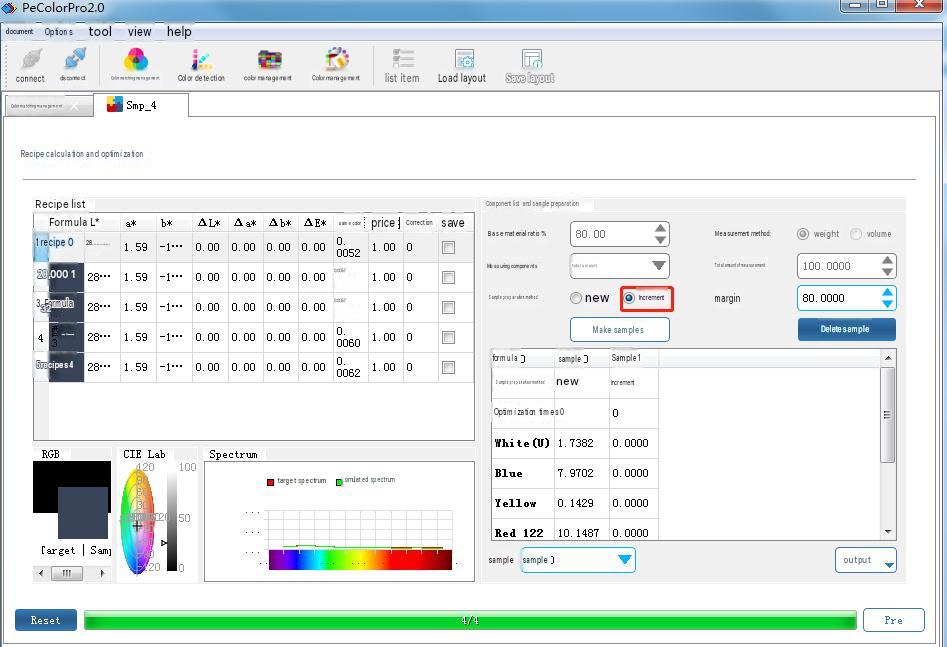Select the volume measurement method radio
The width and height of the screenshot is (947, 647).
pos(856,234)
